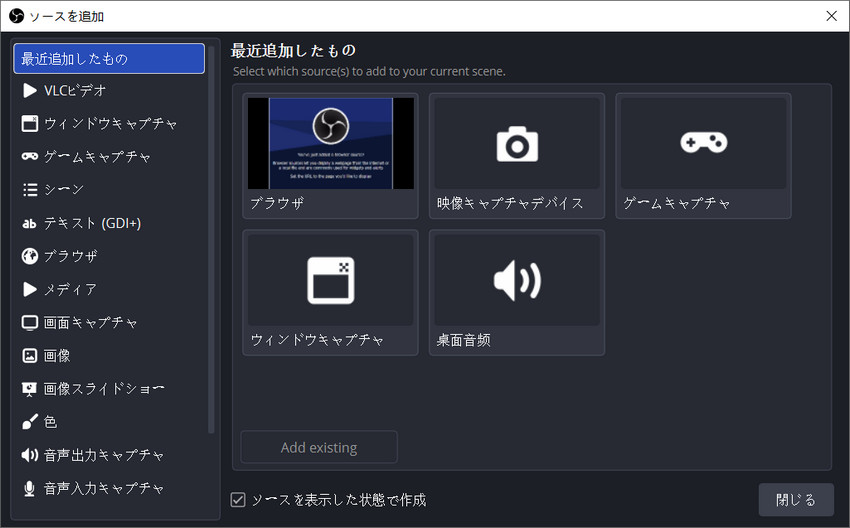Screen dimensions: 850x528
Task: Click the 音声出力キャプチャ speaker icon
Action: coord(30,455)
